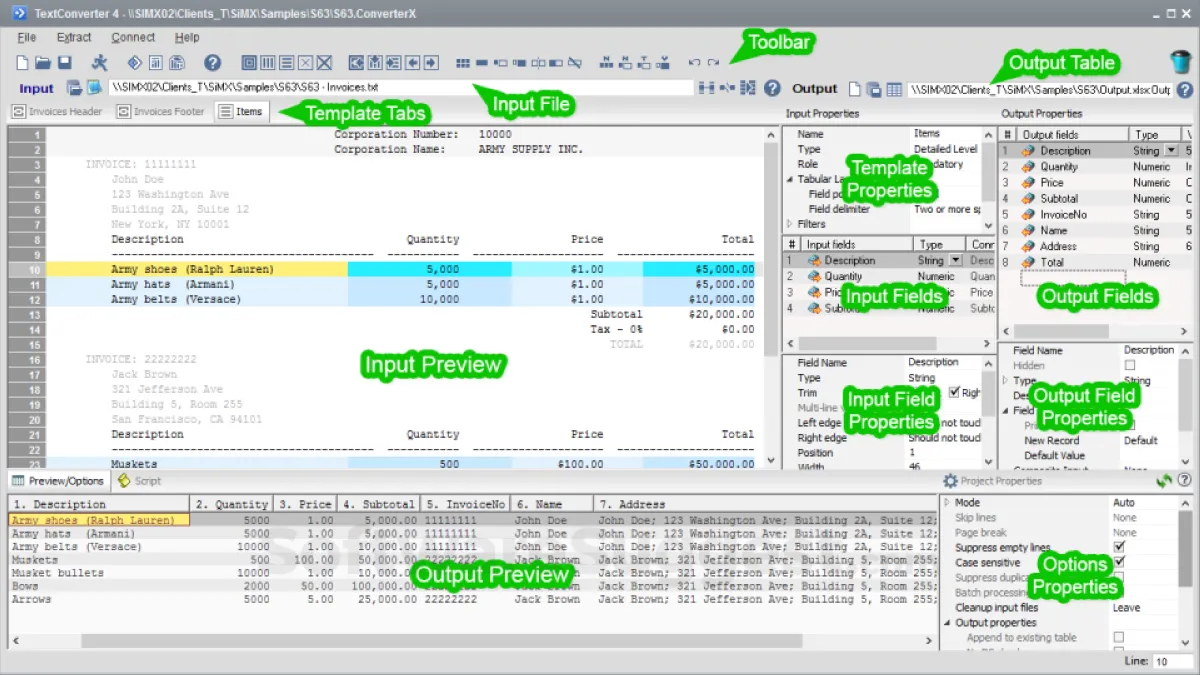Click the Save project floppy disk icon
The image size is (1200, 675).
pyautogui.click(x=64, y=63)
